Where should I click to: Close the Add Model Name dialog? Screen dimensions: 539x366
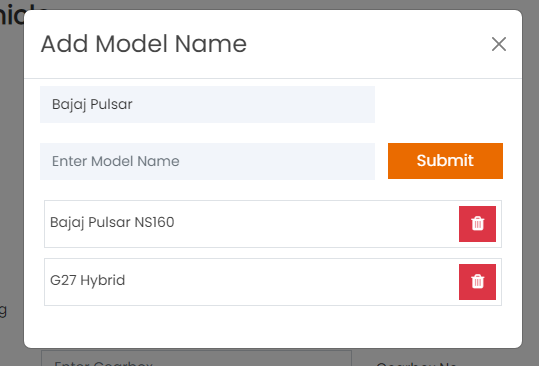coord(498,44)
